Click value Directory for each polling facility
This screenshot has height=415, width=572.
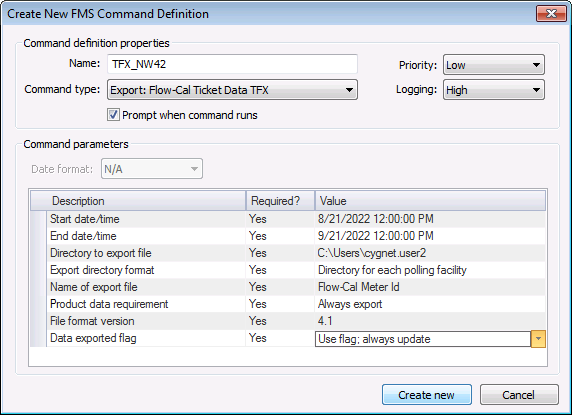click(392, 270)
